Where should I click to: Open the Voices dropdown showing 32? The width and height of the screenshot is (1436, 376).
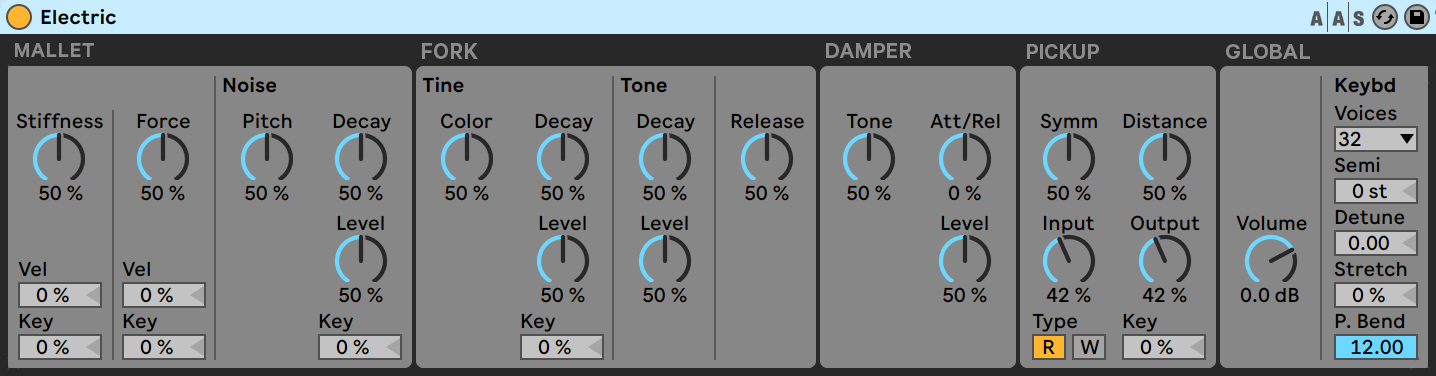[x=1375, y=139]
